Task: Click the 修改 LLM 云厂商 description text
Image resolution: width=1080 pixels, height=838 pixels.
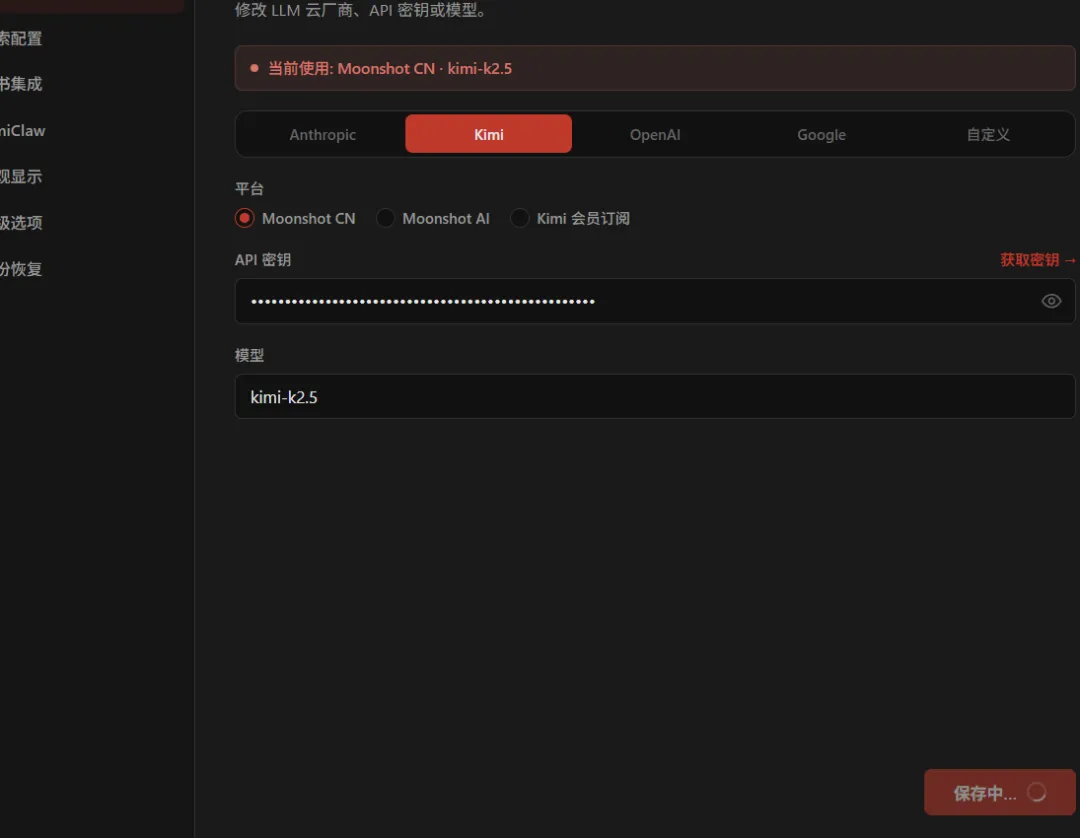Action: coord(362,10)
